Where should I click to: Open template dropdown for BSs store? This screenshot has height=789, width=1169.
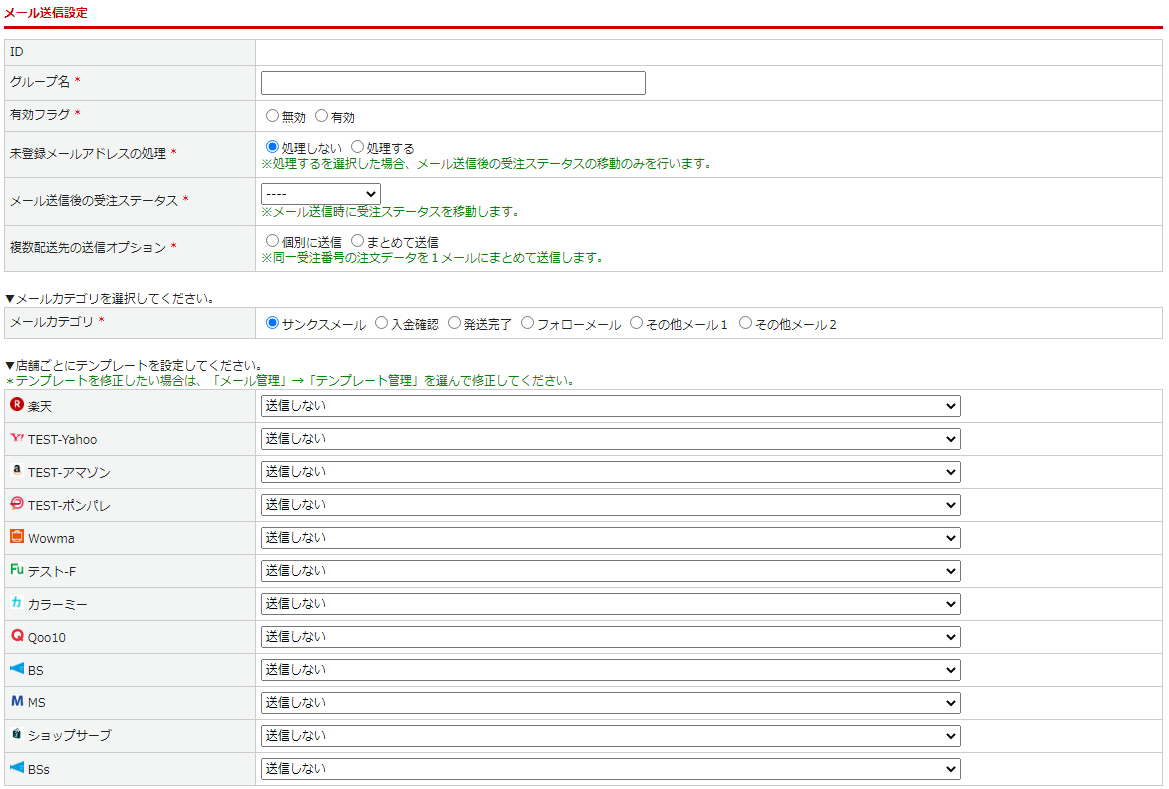[610, 769]
